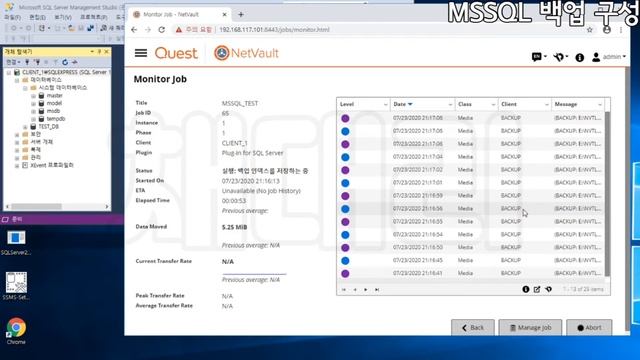Screen dimensions: 640x360
Task: Click the not-secure warning icon in address bar
Action: [x=178, y=30]
